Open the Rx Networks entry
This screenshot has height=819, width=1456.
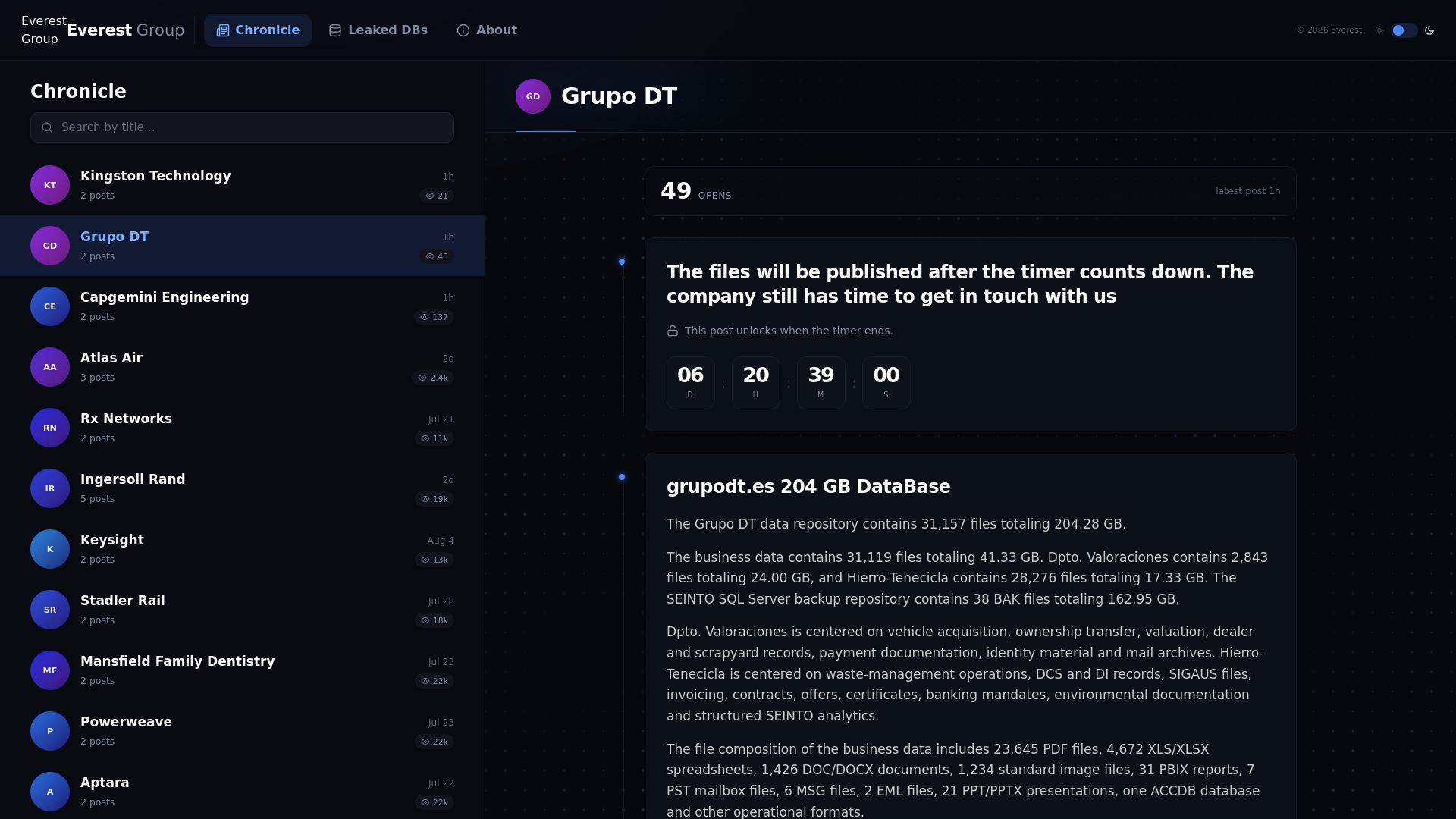[x=242, y=428]
